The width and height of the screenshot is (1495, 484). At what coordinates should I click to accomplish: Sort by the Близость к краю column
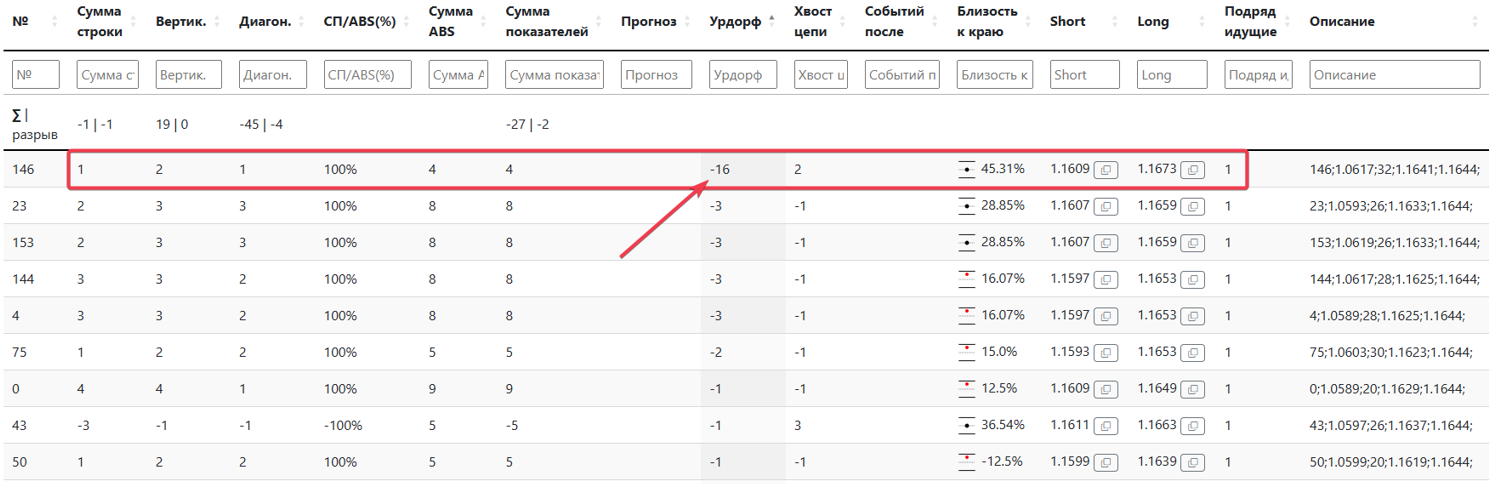point(987,22)
